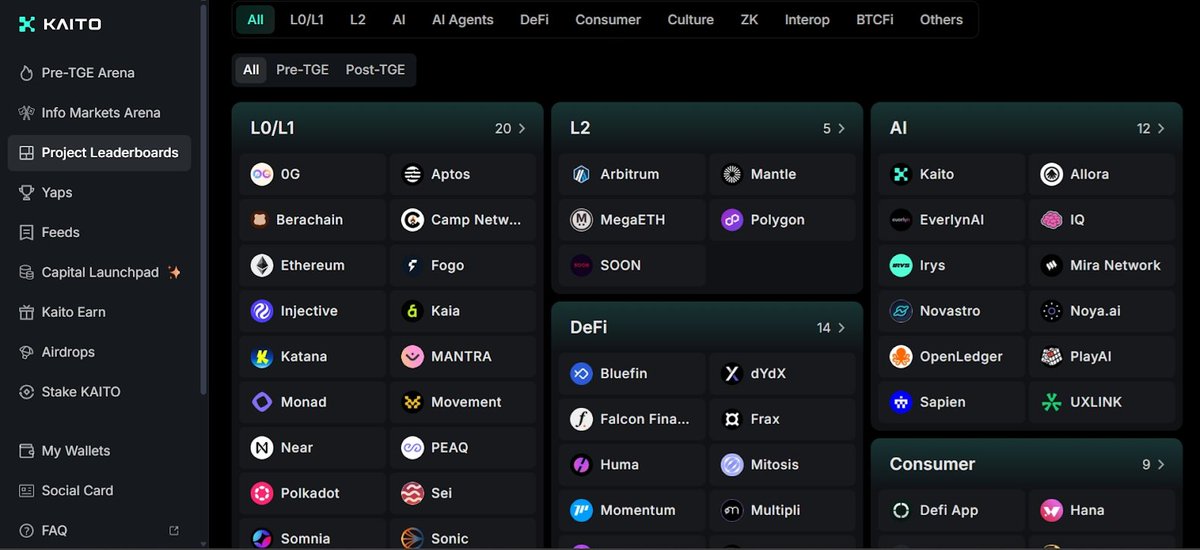This screenshot has height=550, width=1200.
Task: Click the UXLINK green logo
Action: 1051,402
